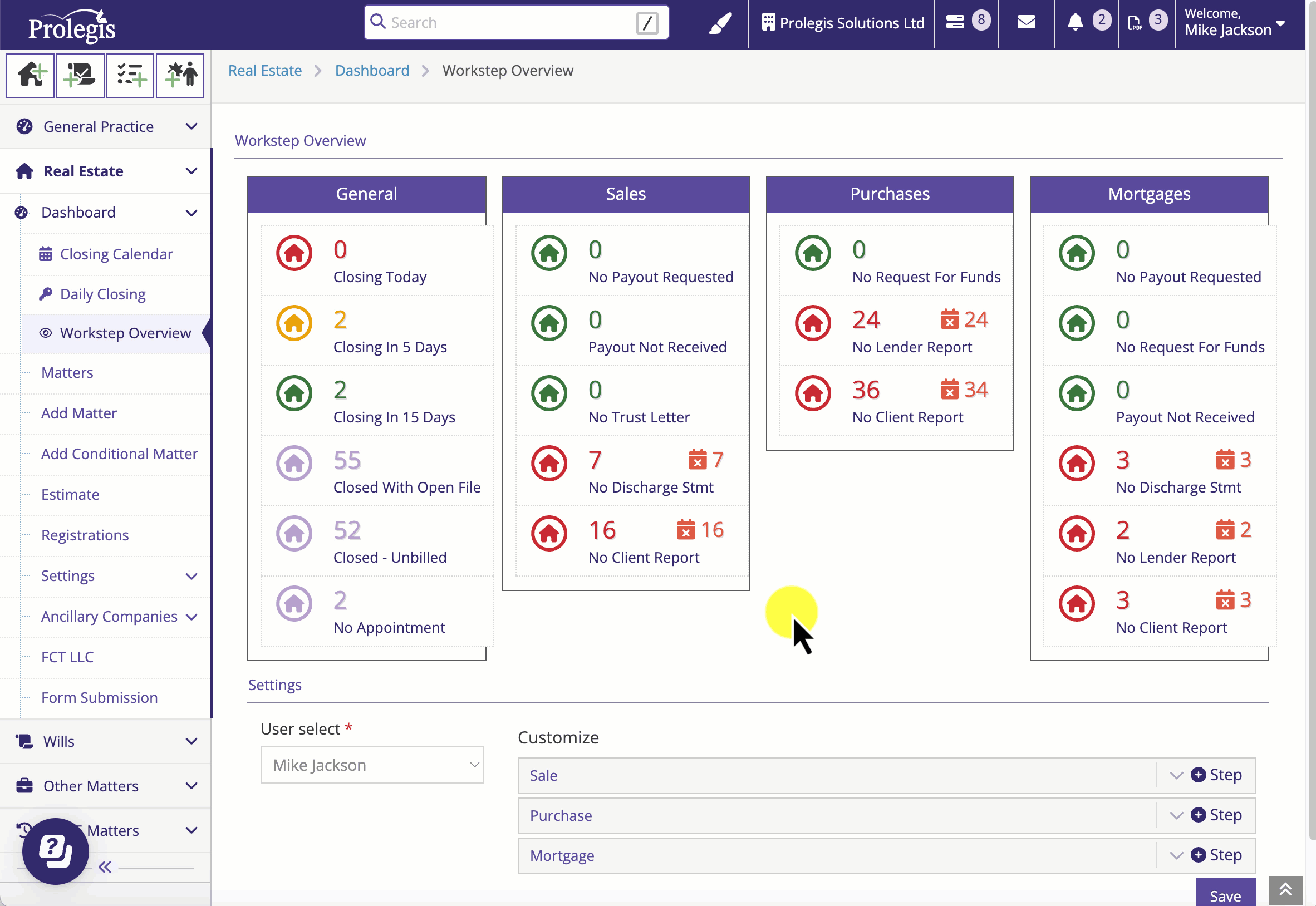Open the help chat bubble icon
Image resolution: width=1316 pixels, height=906 pixels.
tap(56, 850)
